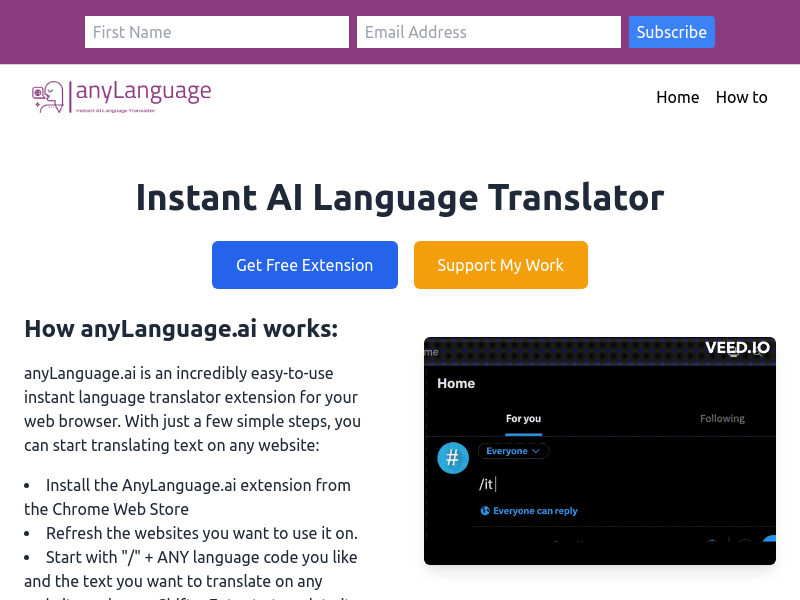The width and height of the screenshot is (800, 600).
Task: Click the 'Everyone can reply' text
Action: 535,511
